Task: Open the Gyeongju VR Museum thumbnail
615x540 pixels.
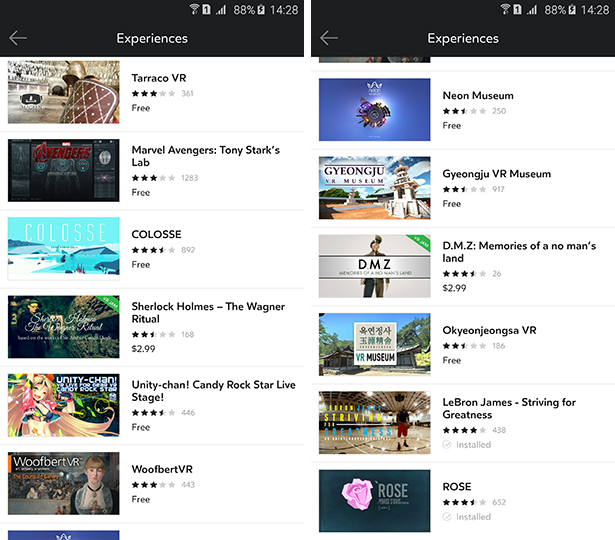Action: (x=375, y=188)
